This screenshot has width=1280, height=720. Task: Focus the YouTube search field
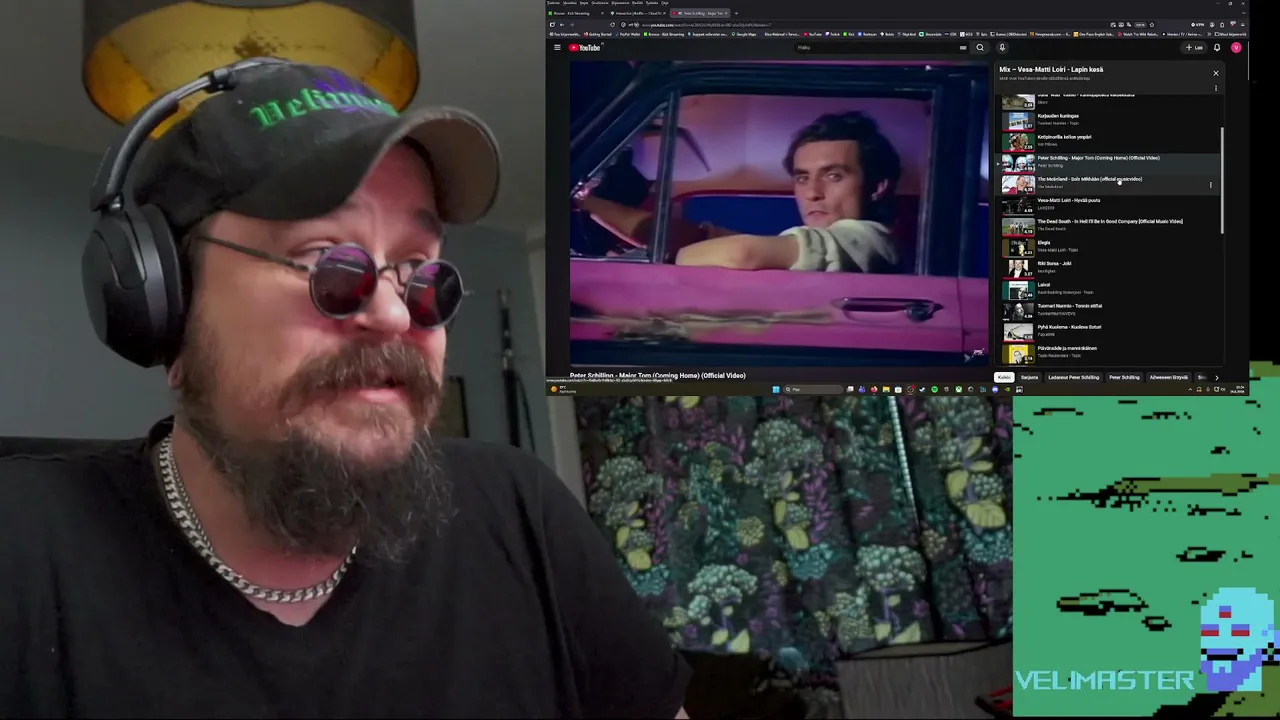[x=878, y=47]
